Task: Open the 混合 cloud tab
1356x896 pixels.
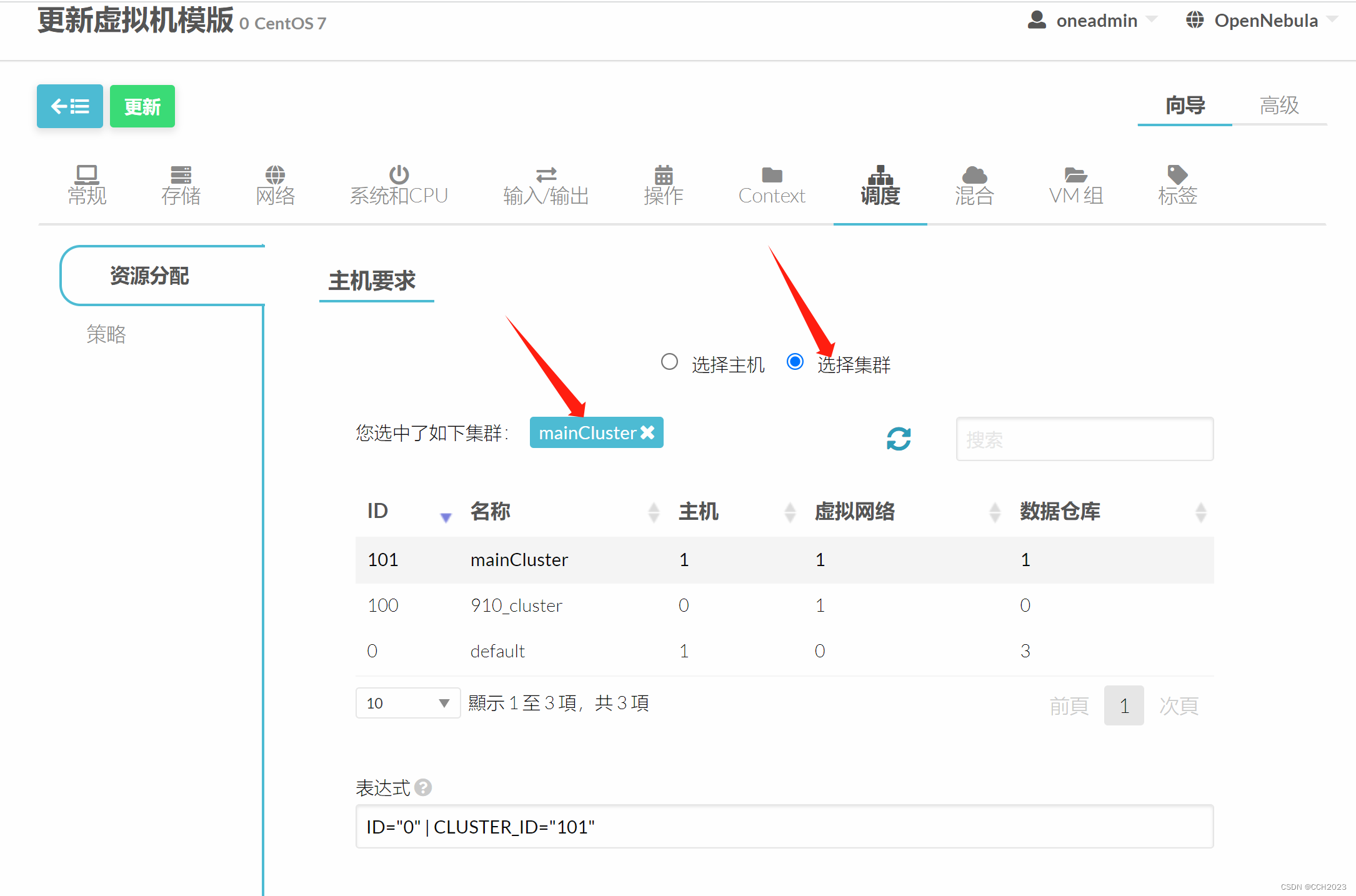Action: point(974,186)
